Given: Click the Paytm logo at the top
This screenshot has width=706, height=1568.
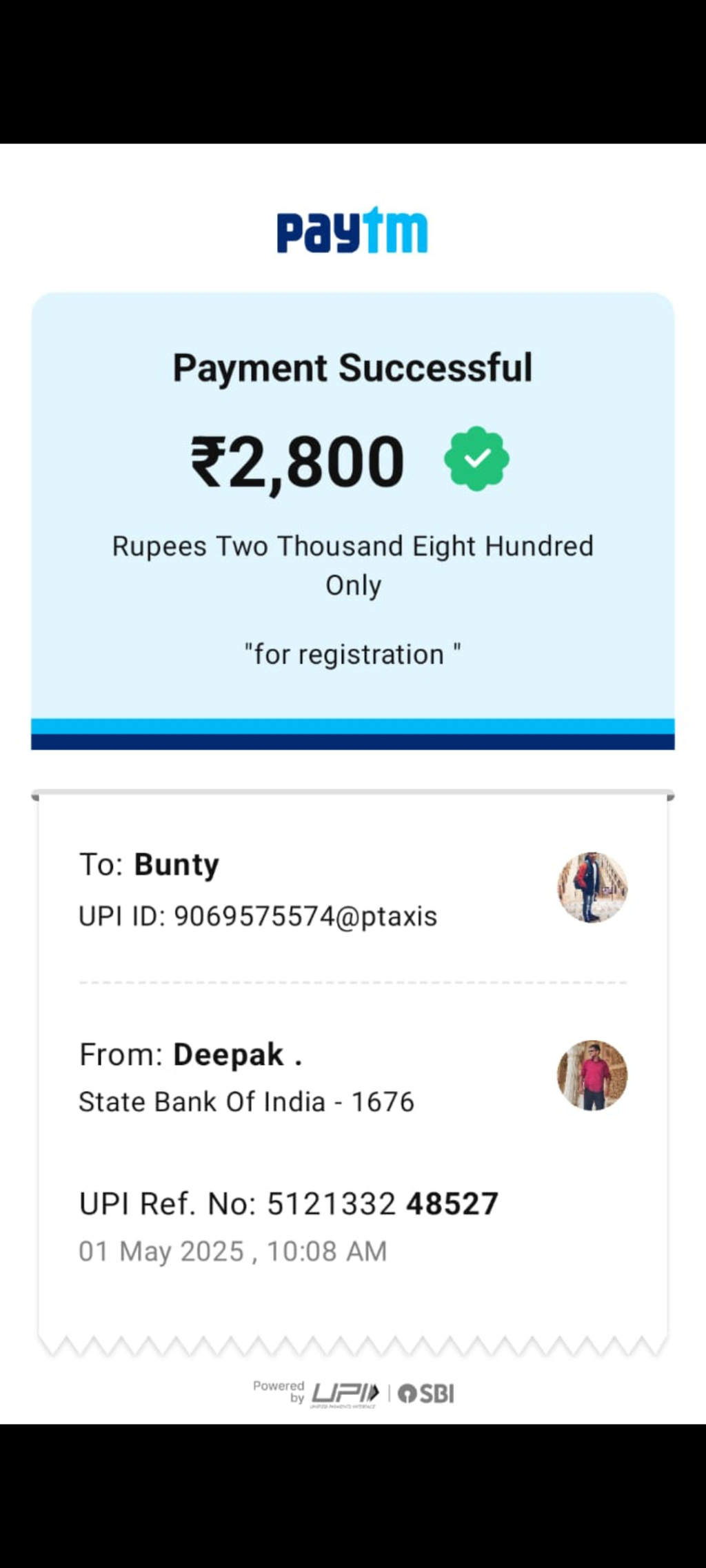Looking at the screenshot, I should click(x=352, y=231).
